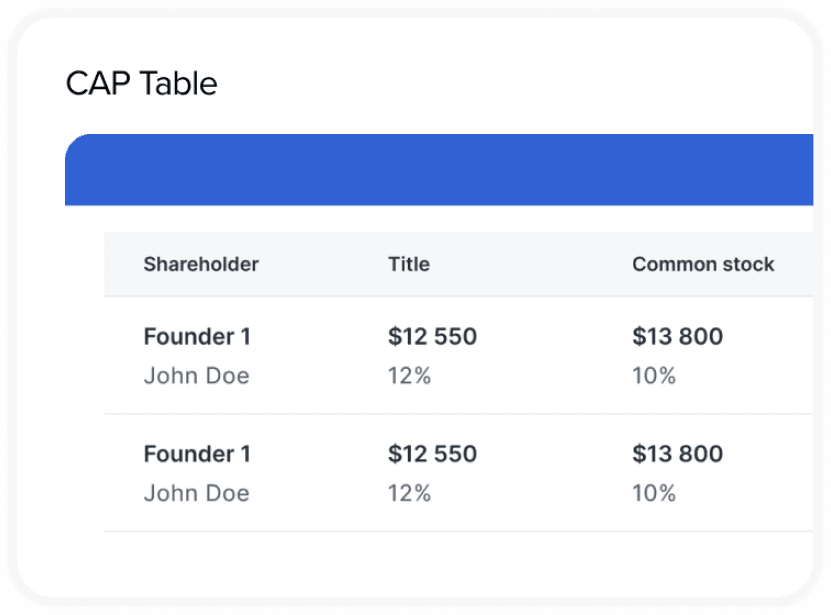Screen dimensions: 831x615
Task: Click John Doe in the second row
Action: pyautogui.click(x=196, y=493)
